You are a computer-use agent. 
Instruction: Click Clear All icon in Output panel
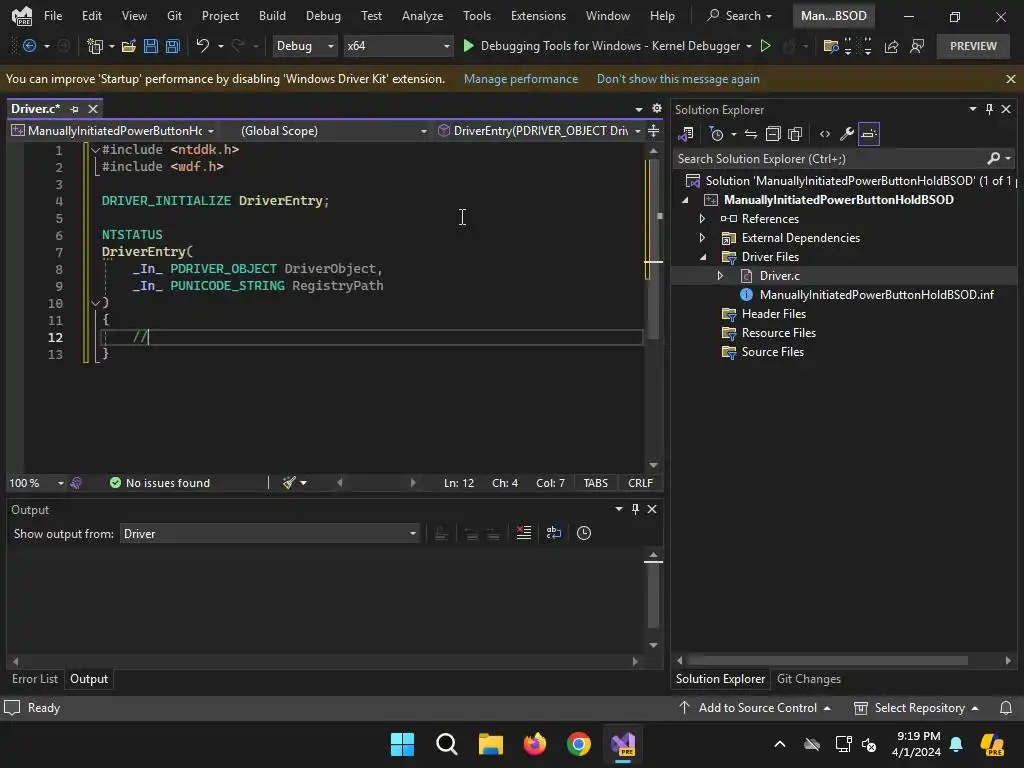click(x=523, y=534)
